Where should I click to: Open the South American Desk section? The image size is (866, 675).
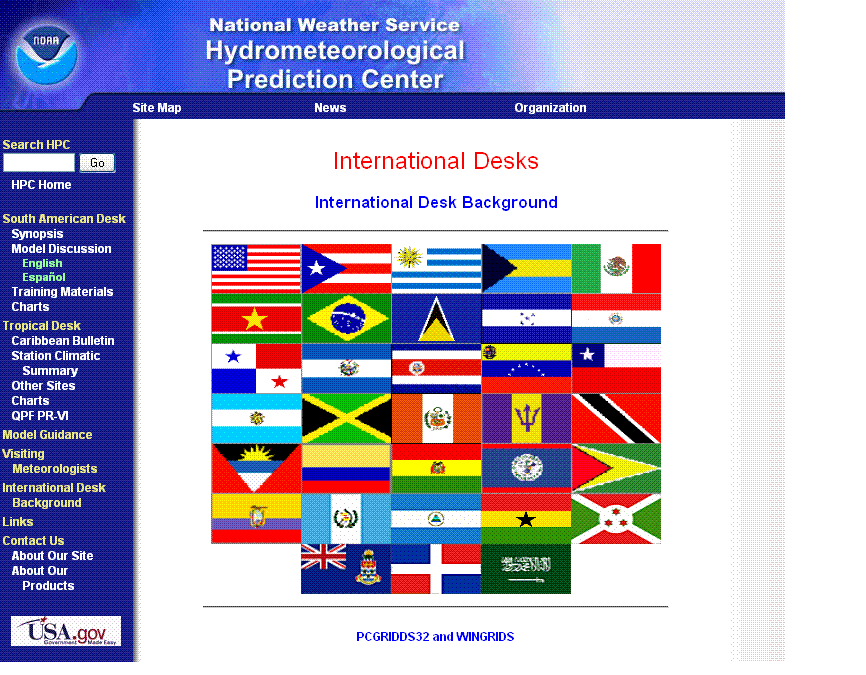click(x=64, y=219)
